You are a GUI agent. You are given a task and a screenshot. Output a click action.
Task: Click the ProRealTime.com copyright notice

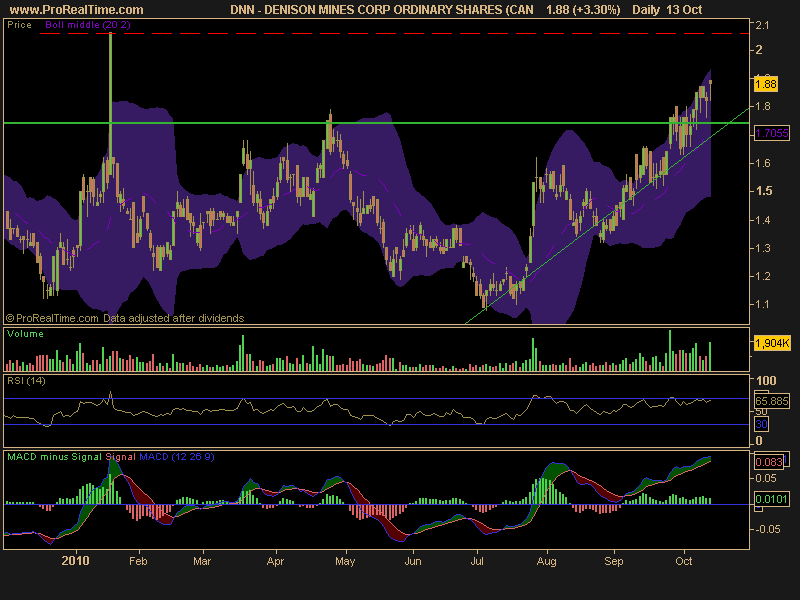point(124,318)
